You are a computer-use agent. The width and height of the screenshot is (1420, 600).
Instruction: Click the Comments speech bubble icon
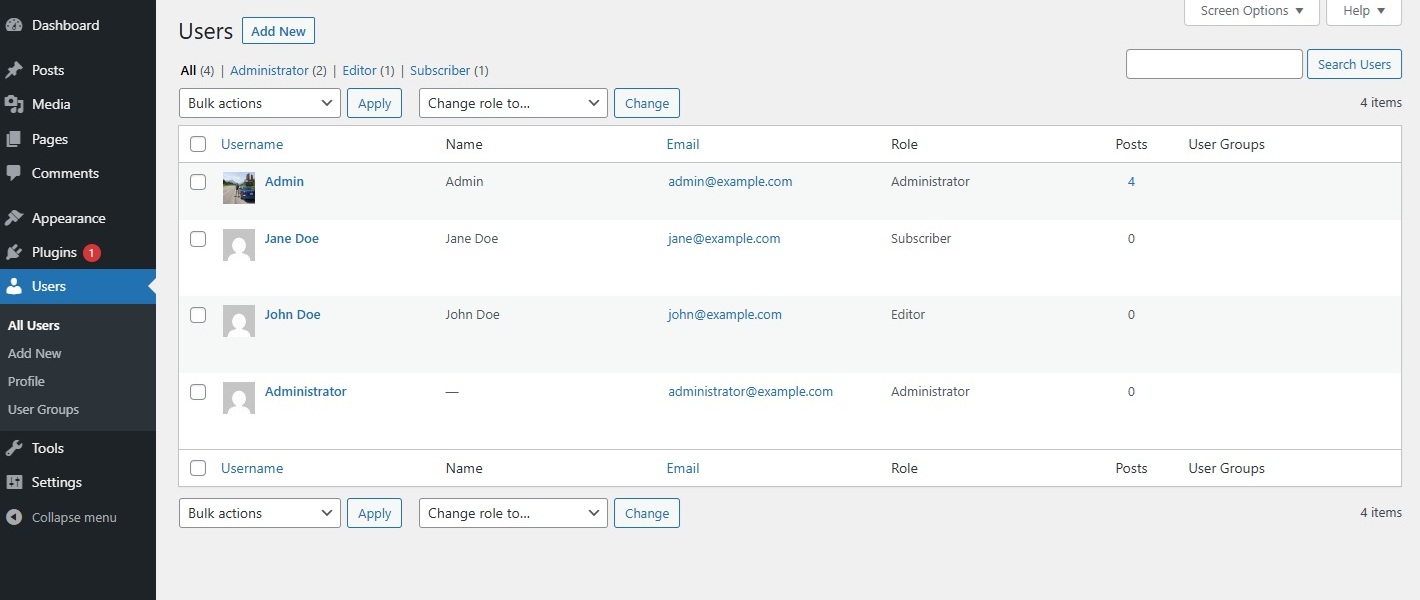[x=14, y=173]
